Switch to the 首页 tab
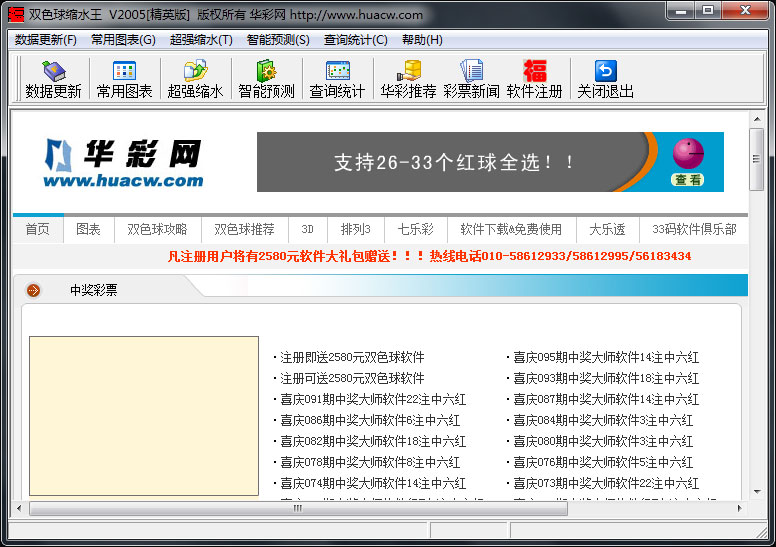Image resolution: width=776 pixels, height=547 pixels. coord(38,229)
